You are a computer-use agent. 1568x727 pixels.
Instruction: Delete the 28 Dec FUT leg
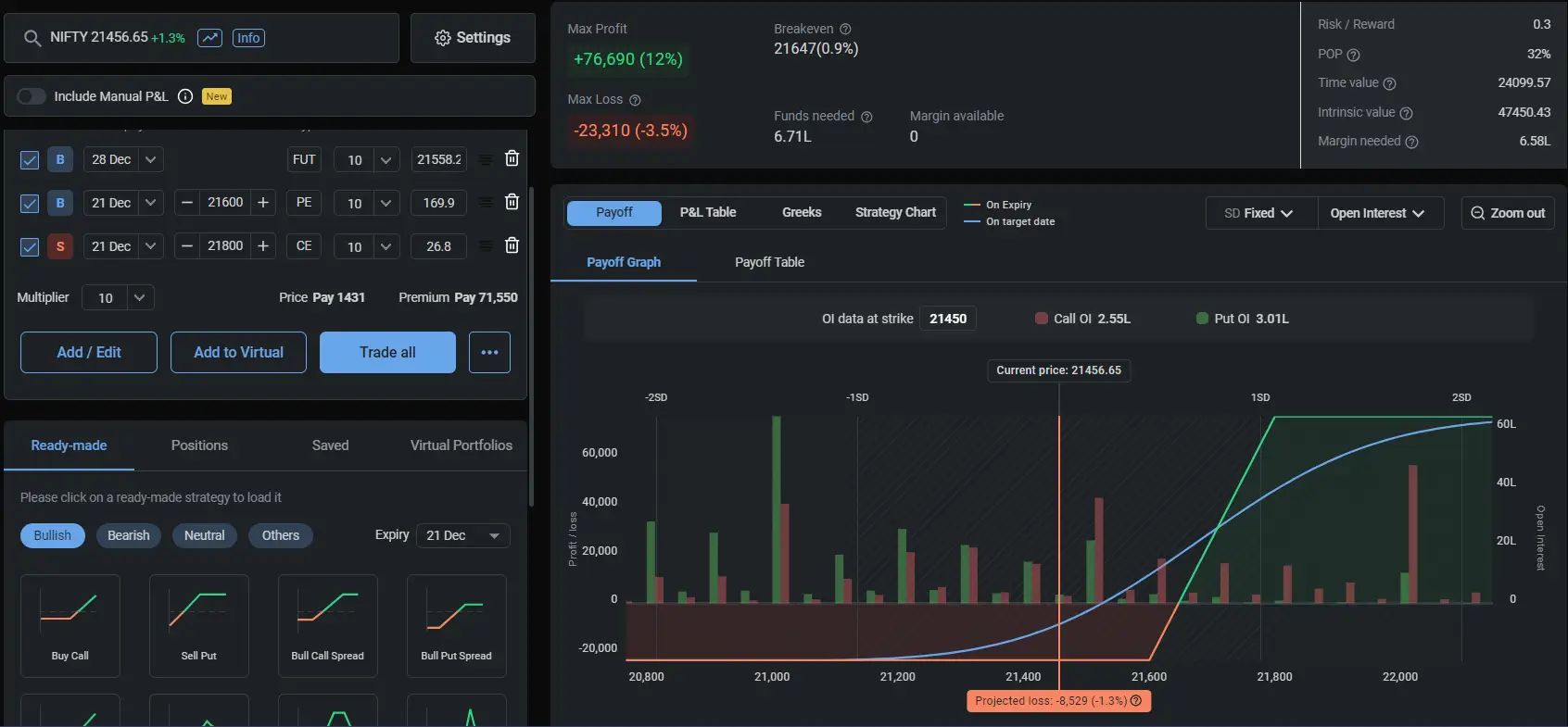coord(512,158)
